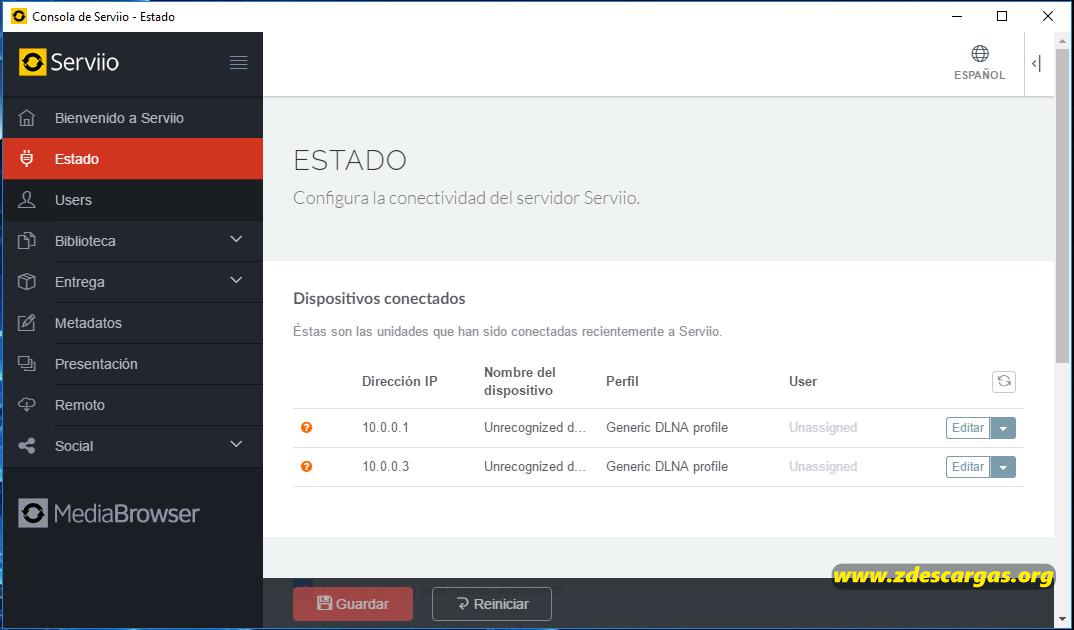Refresh the connected devices list
The height and width of the screenshot is (630, 1074).
(1003, 381)
